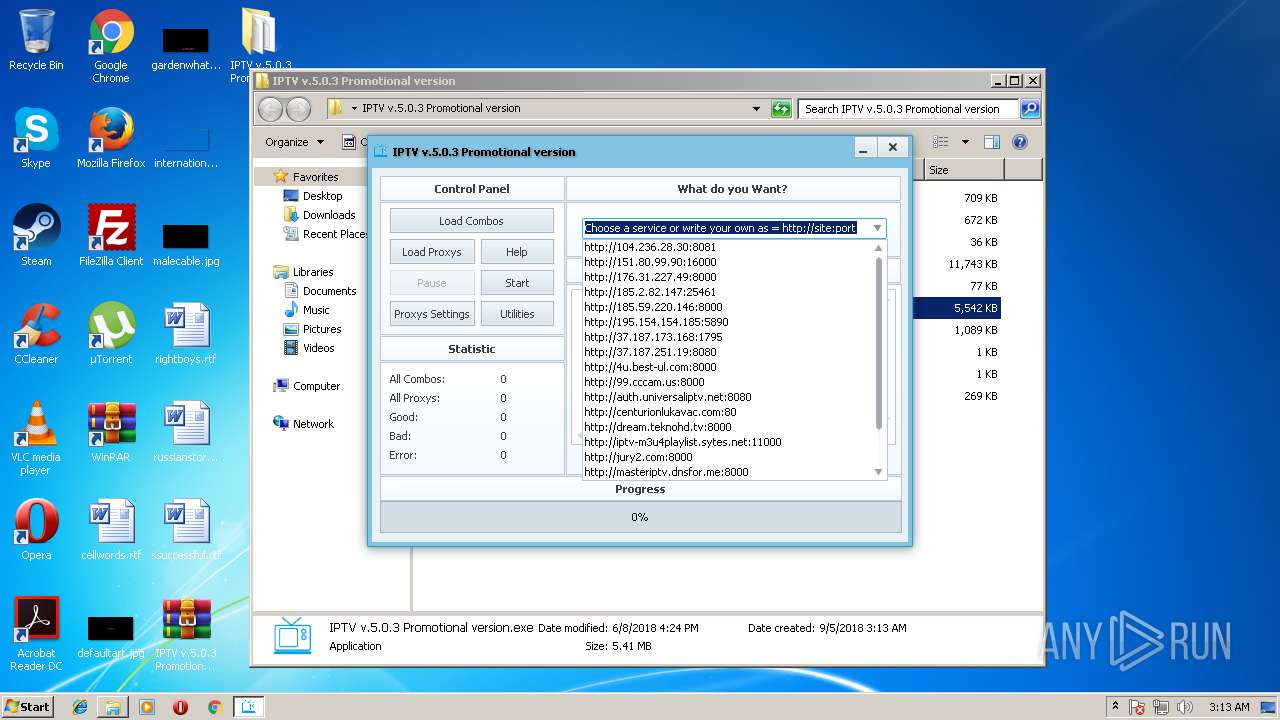
Task: Click Internet Explorer taskbar icon
Action: tap(80, 707)
